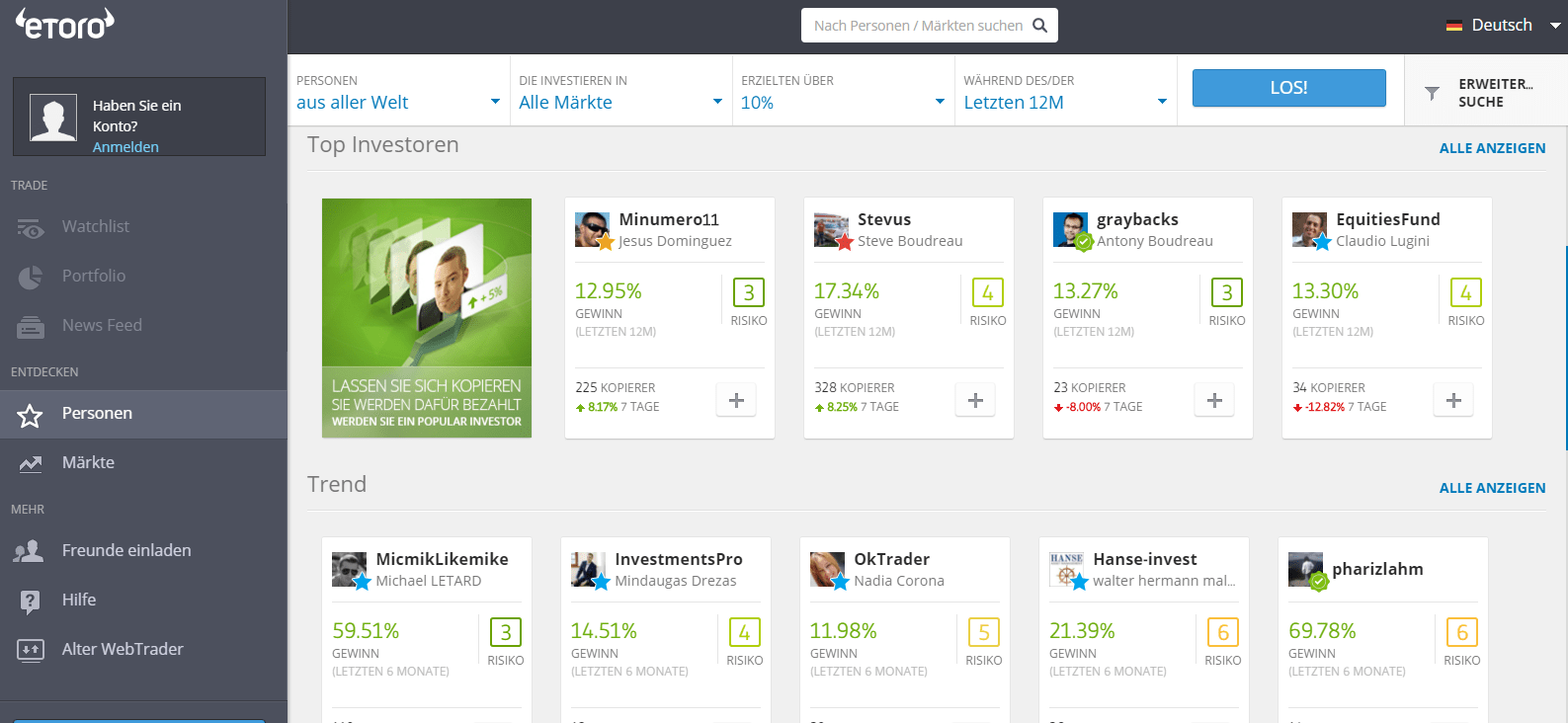This screenshot has width=1568, height=723.
Task: Select Personen in the sidebar
Action: (x=143, y=414)
